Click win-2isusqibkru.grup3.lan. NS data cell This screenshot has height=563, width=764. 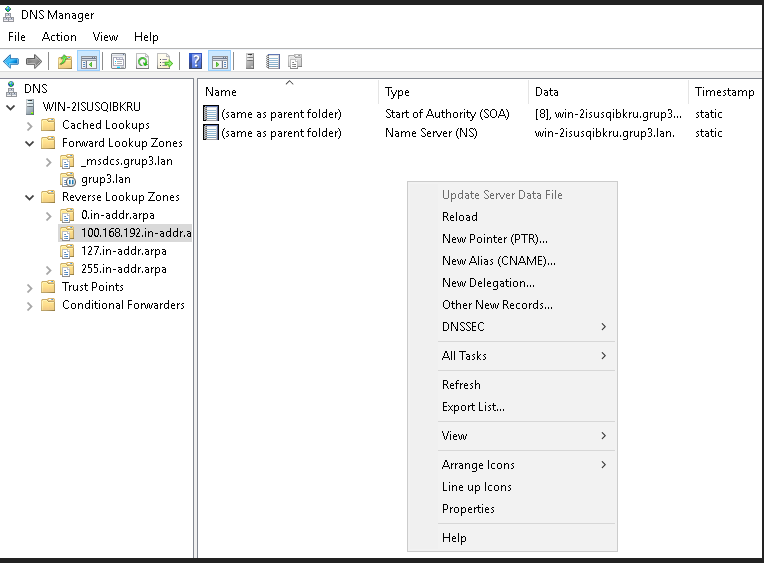(x=605, y=133)
